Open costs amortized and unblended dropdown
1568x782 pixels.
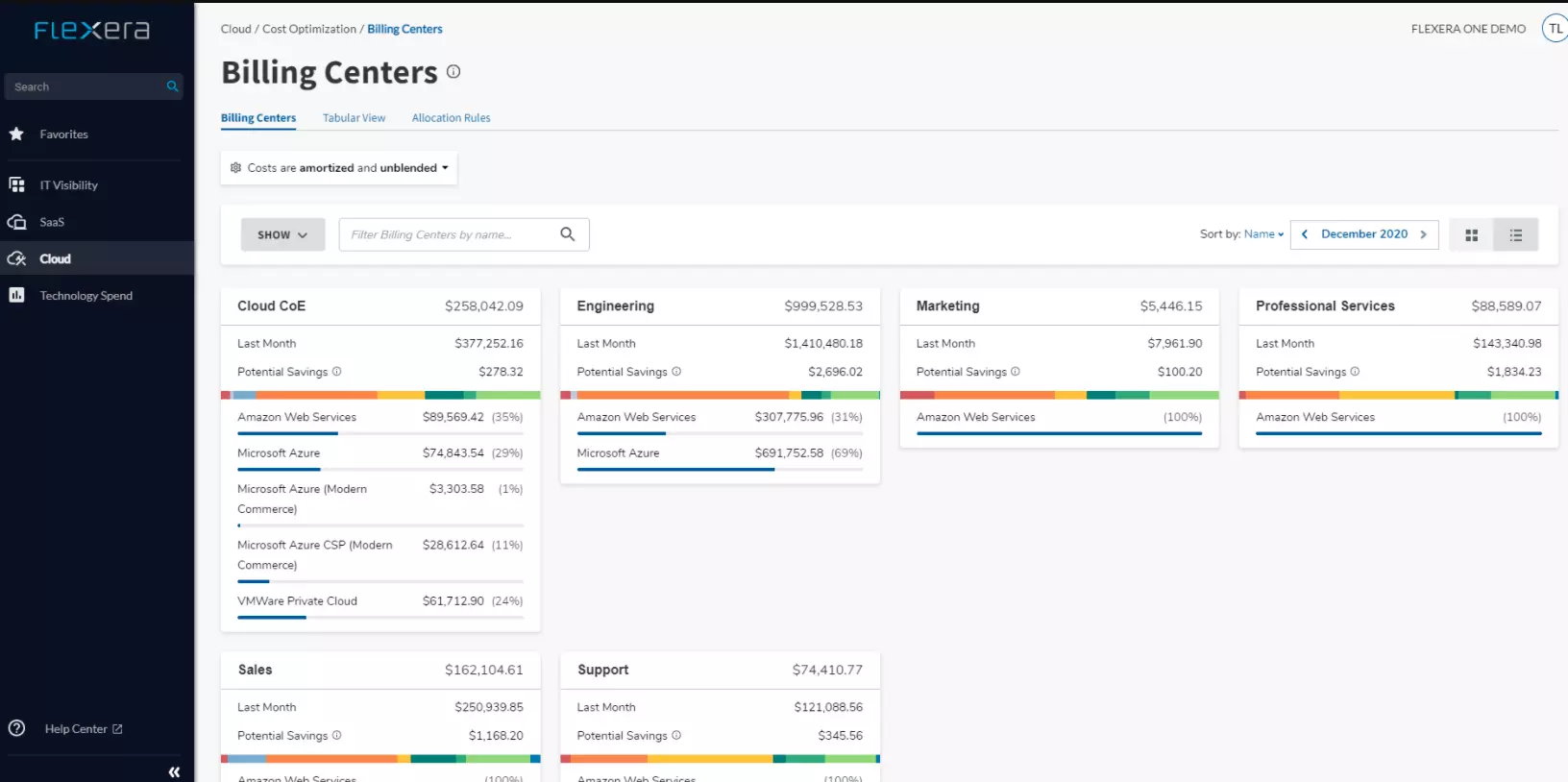339,168
